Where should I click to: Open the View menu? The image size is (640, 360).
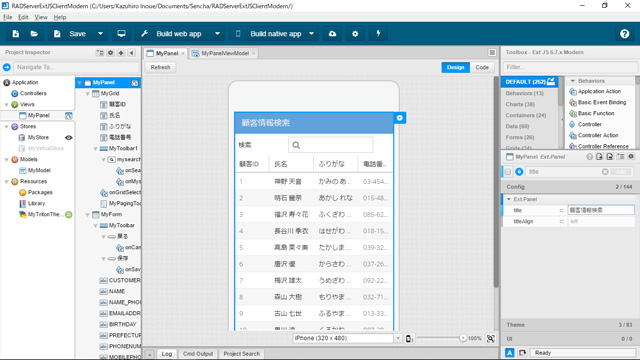click(x=41, y=17)
